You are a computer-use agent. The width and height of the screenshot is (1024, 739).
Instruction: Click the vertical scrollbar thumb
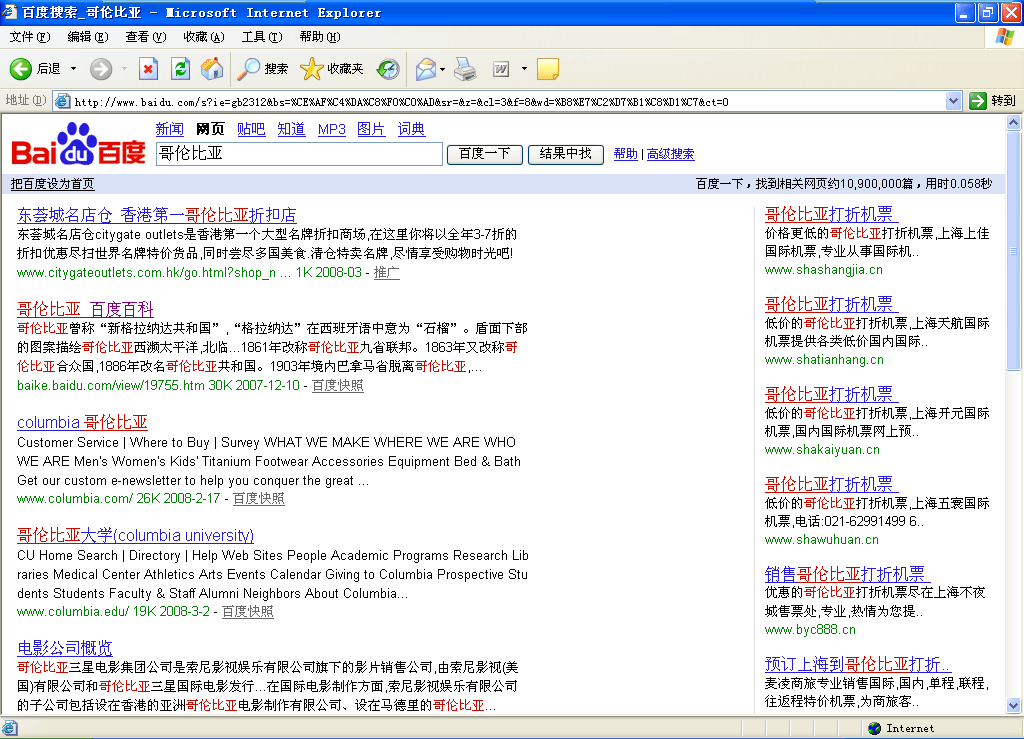1014,251
